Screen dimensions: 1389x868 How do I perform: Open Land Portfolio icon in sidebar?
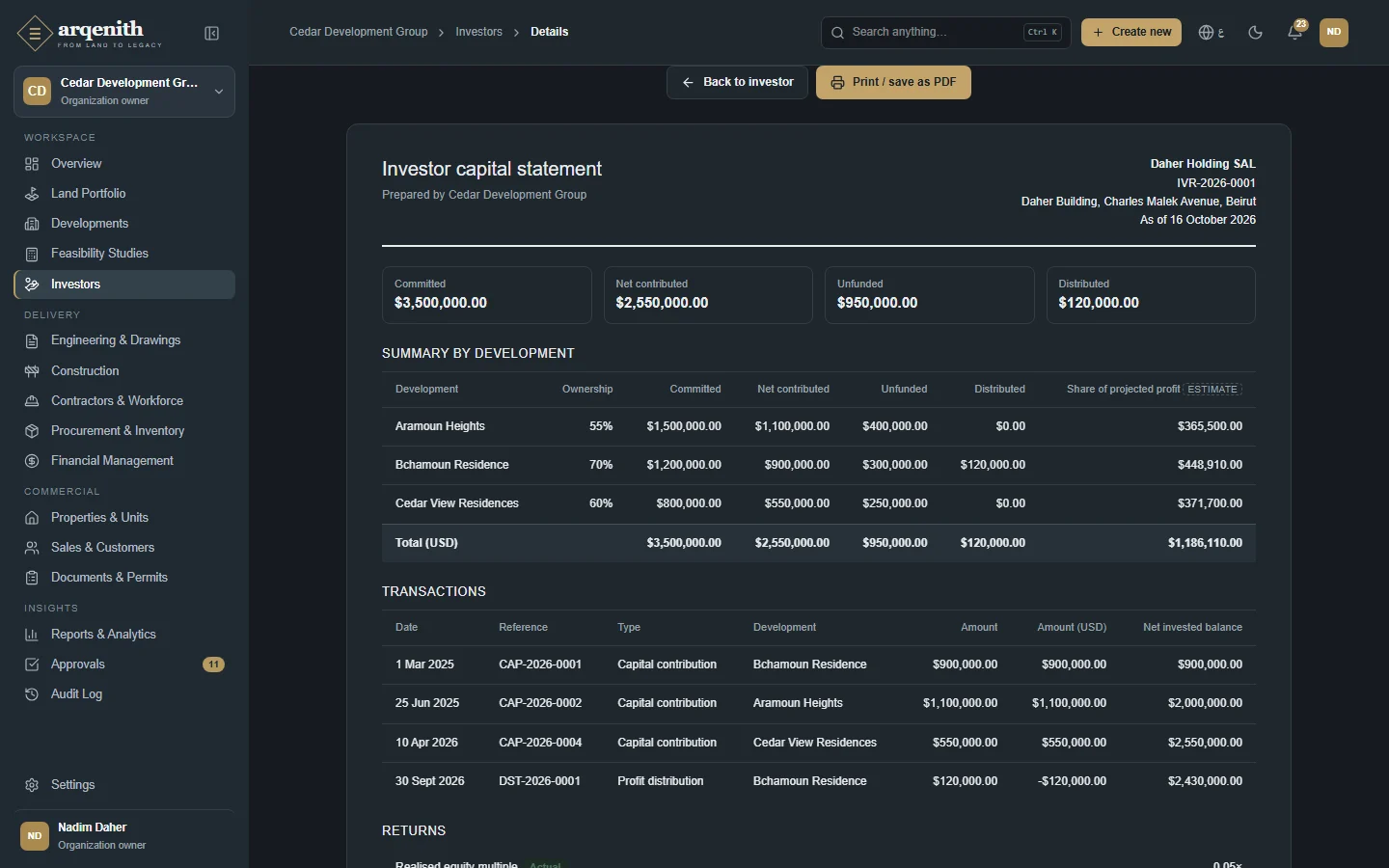(x=32, y=194)
